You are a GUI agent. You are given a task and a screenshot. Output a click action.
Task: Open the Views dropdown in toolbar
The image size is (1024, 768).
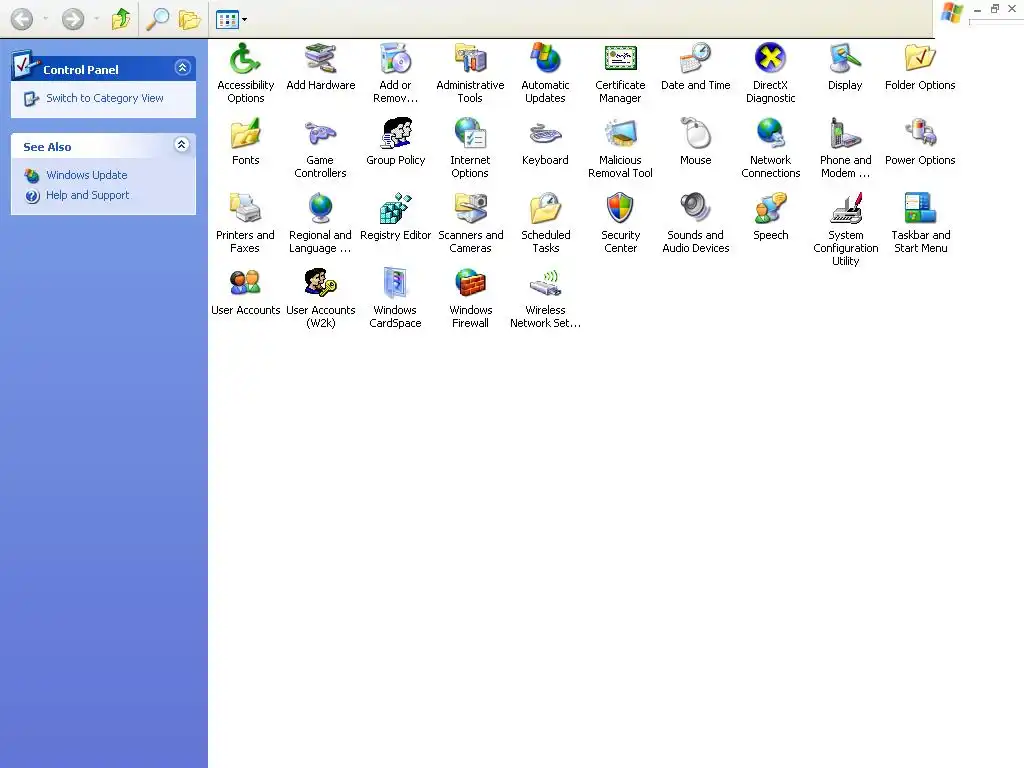pyautogui.click(x=232, y=20)
